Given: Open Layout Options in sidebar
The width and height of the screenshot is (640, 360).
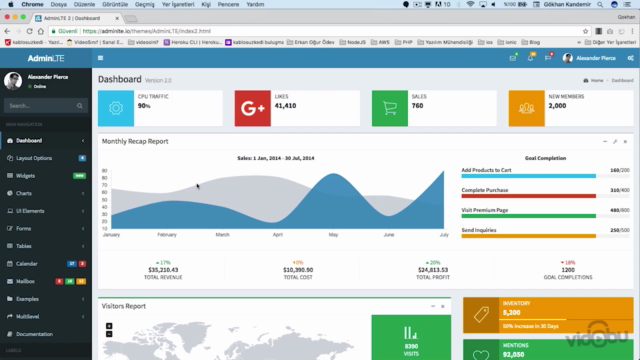Looking at the screenshot, I should [46, 158].
